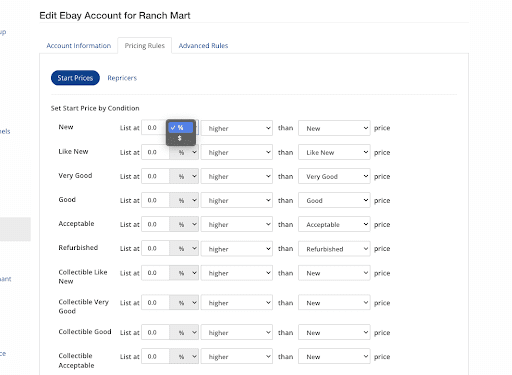Open the higher dropdown for Collectible Acceptable

[x=237, y=356]
